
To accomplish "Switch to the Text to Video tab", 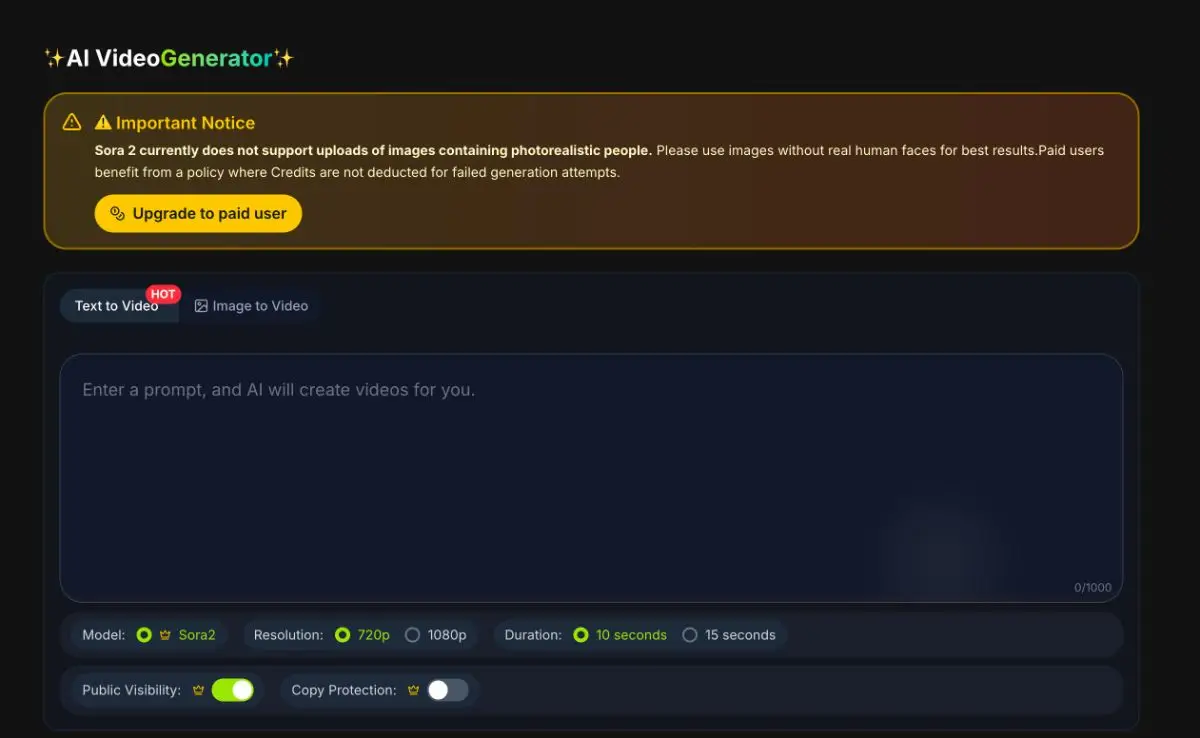I will (119, 306).
